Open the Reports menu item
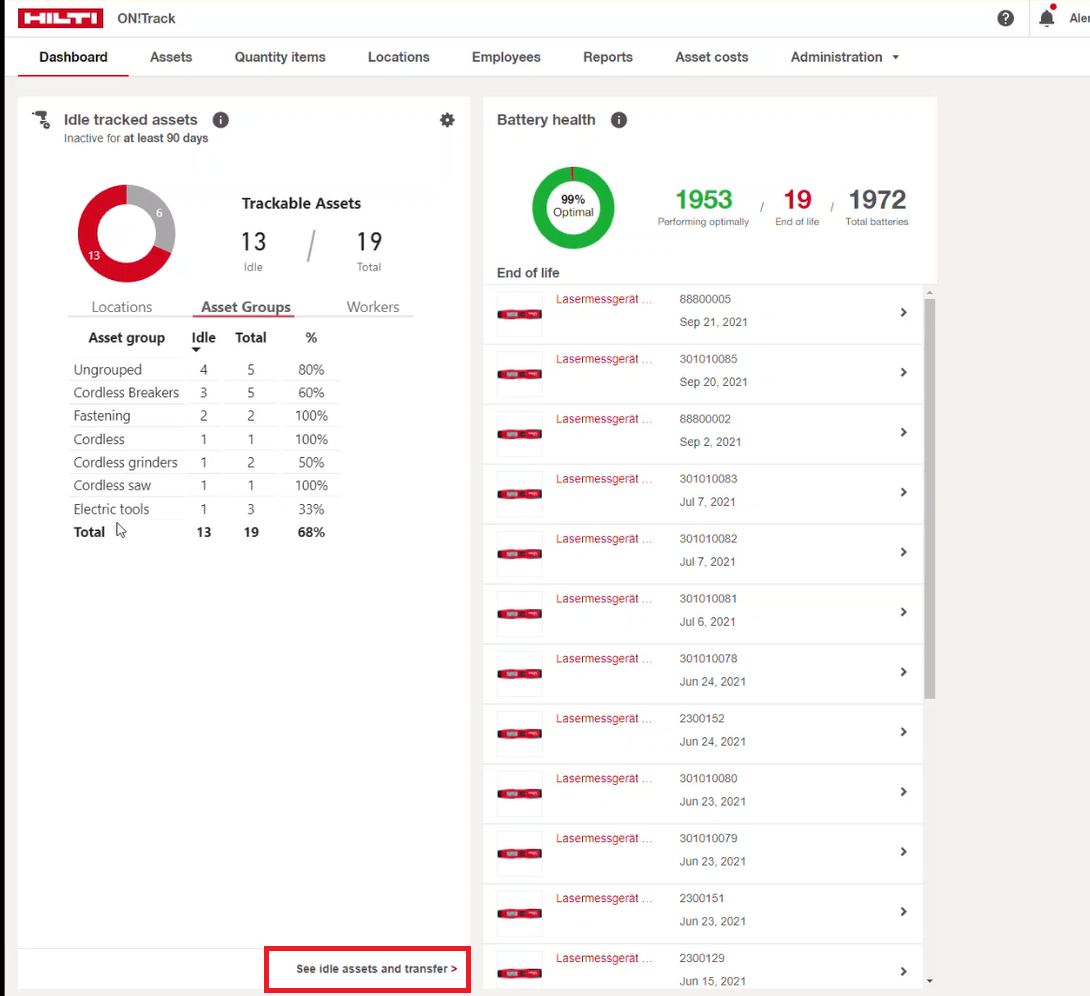 pos(608,57)
